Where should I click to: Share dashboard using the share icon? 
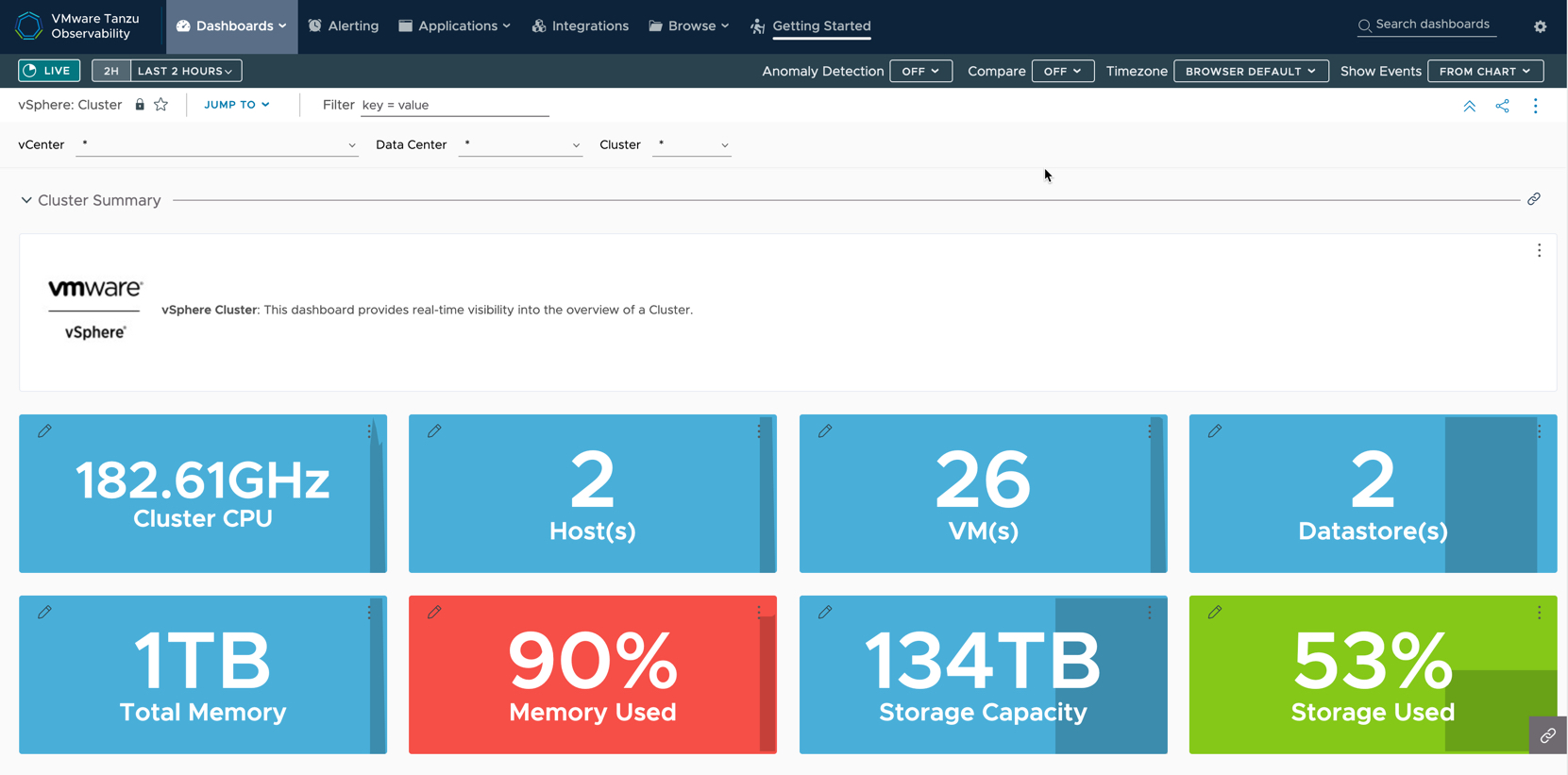(x=1502, y=106)
